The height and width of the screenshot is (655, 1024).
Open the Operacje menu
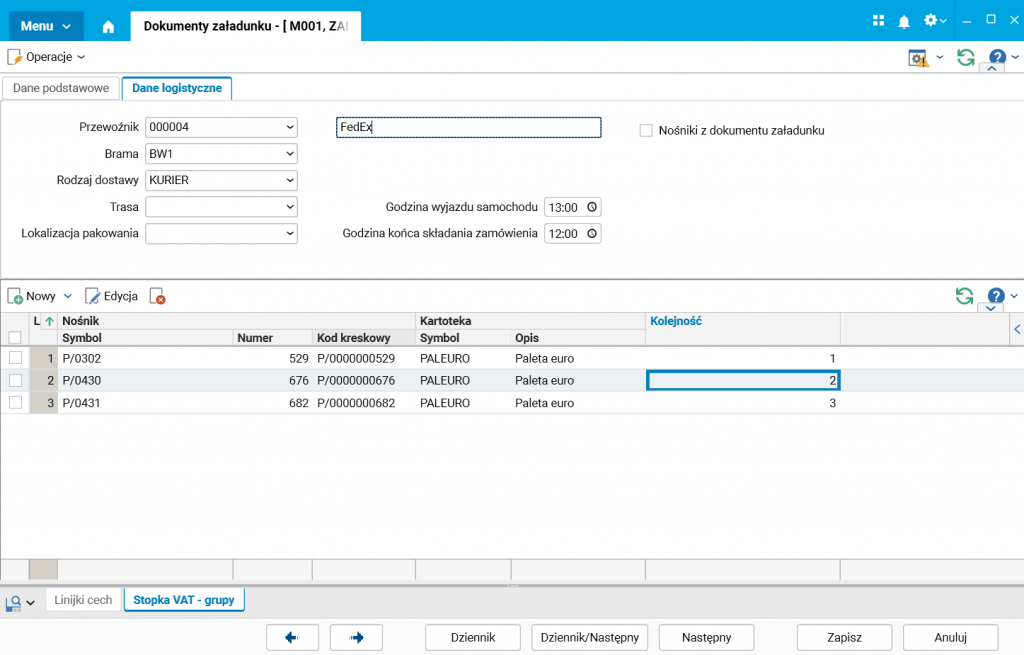[x=47, y=57]
